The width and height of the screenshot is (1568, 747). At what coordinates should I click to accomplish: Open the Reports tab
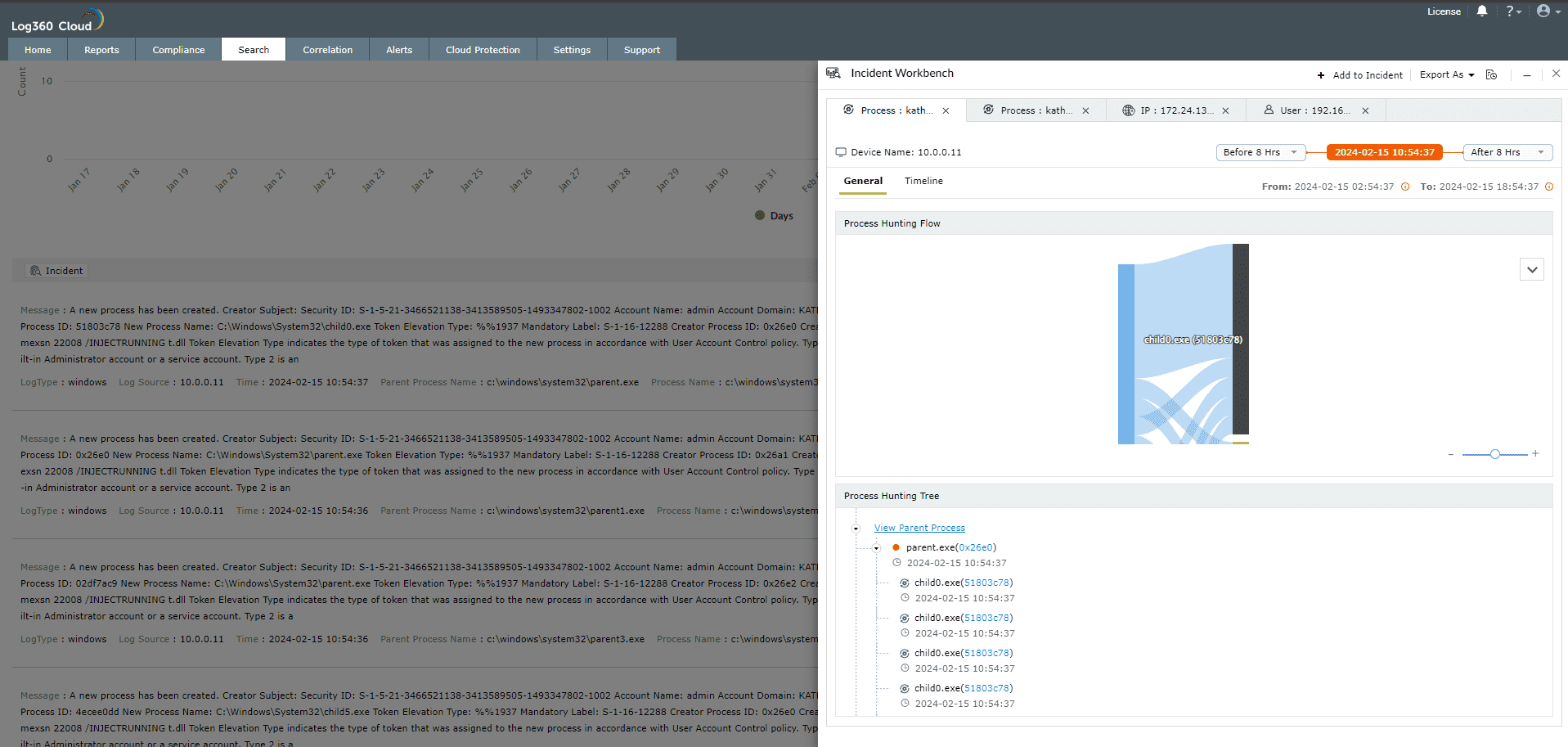tap(101, 49)
